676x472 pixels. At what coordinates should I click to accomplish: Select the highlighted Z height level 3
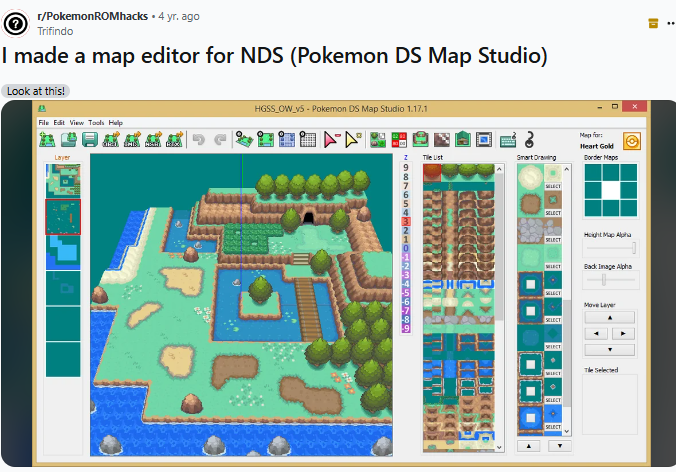406,222
